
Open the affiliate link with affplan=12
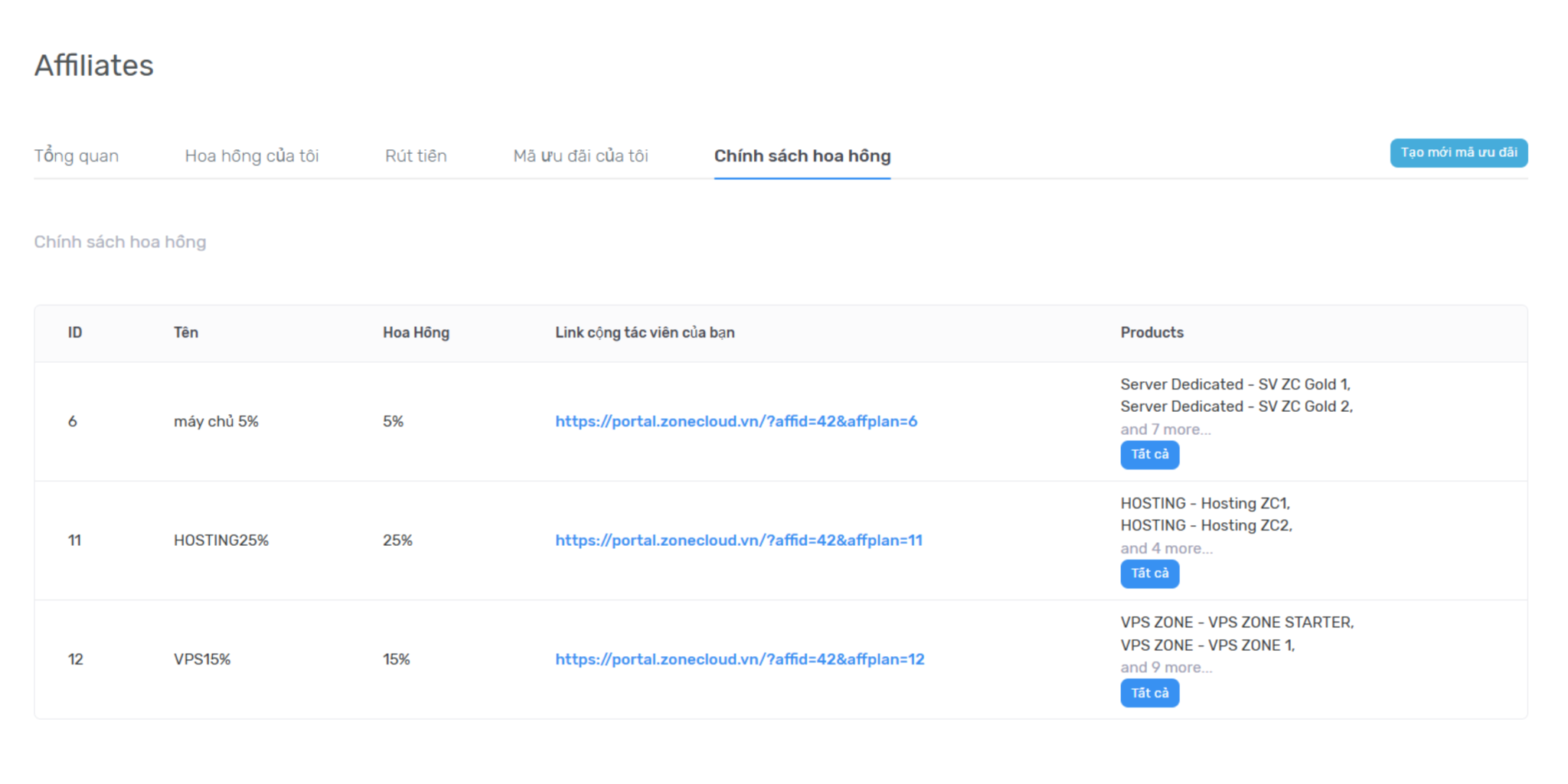coord(739,658)
